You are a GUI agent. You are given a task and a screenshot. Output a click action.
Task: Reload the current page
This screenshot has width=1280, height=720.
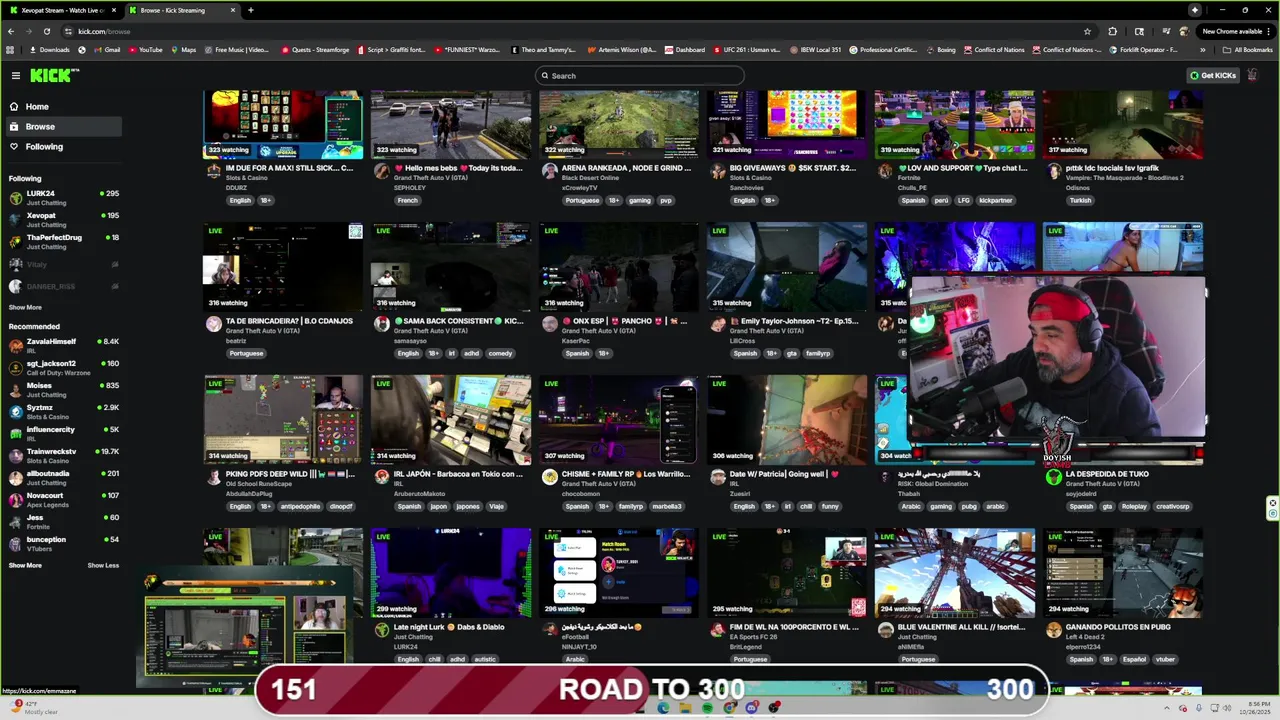coord(46,31)
